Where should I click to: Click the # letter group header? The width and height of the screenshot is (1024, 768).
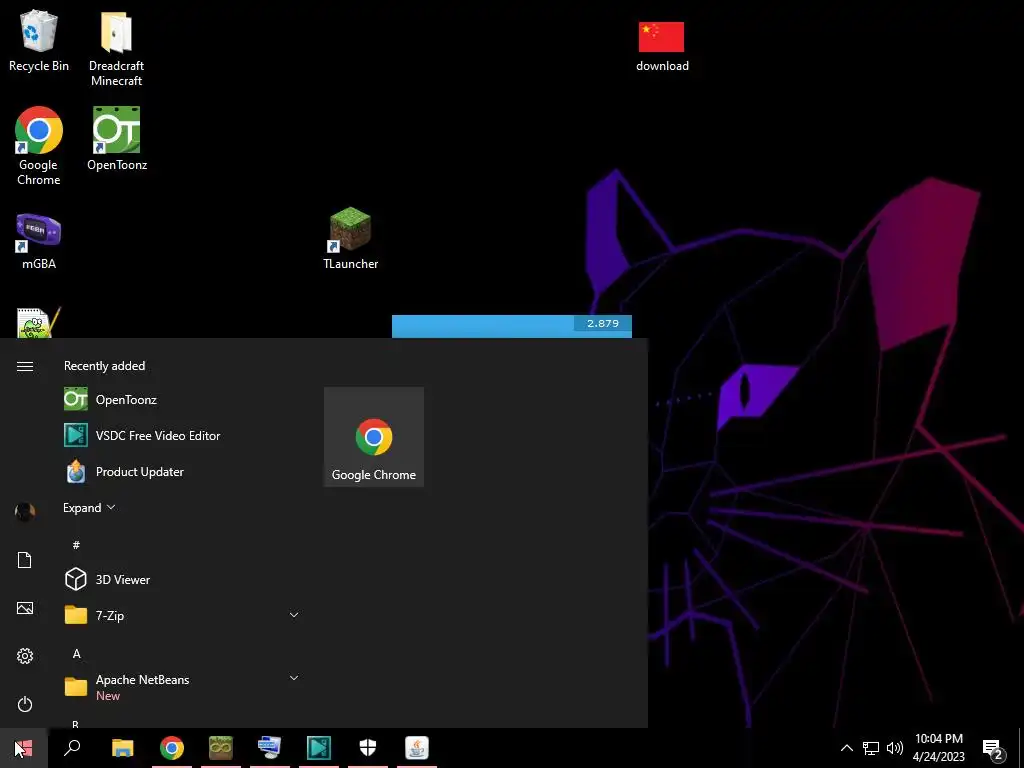pyautogui.click(x=76, y=545)
